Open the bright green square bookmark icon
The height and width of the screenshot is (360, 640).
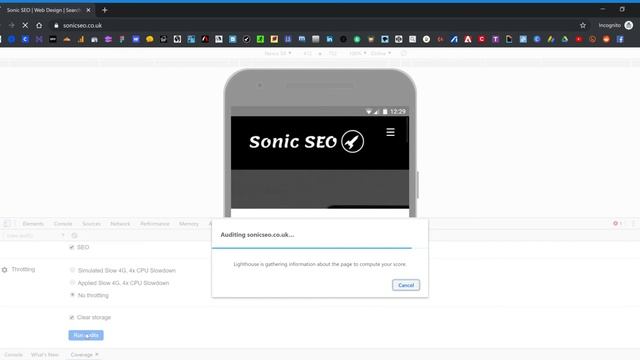260,39
